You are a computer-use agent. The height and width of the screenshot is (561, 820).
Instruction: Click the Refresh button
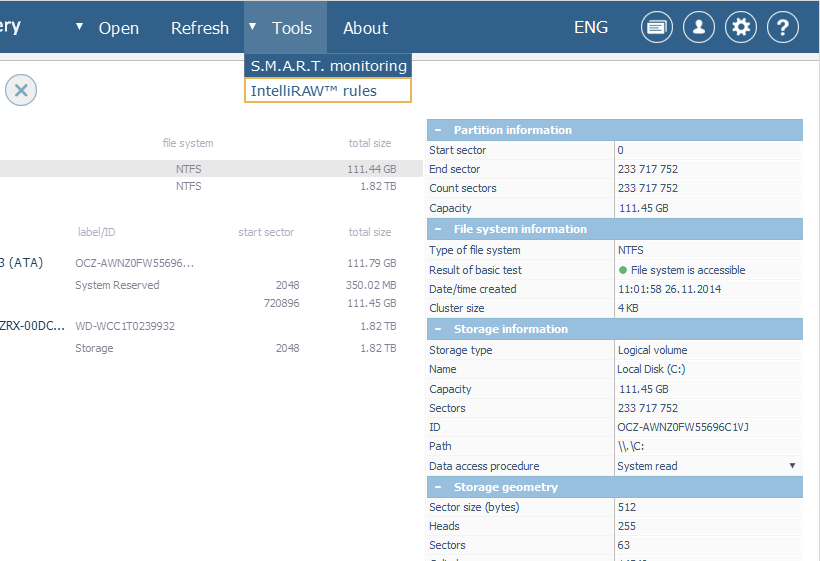point(200,28)
